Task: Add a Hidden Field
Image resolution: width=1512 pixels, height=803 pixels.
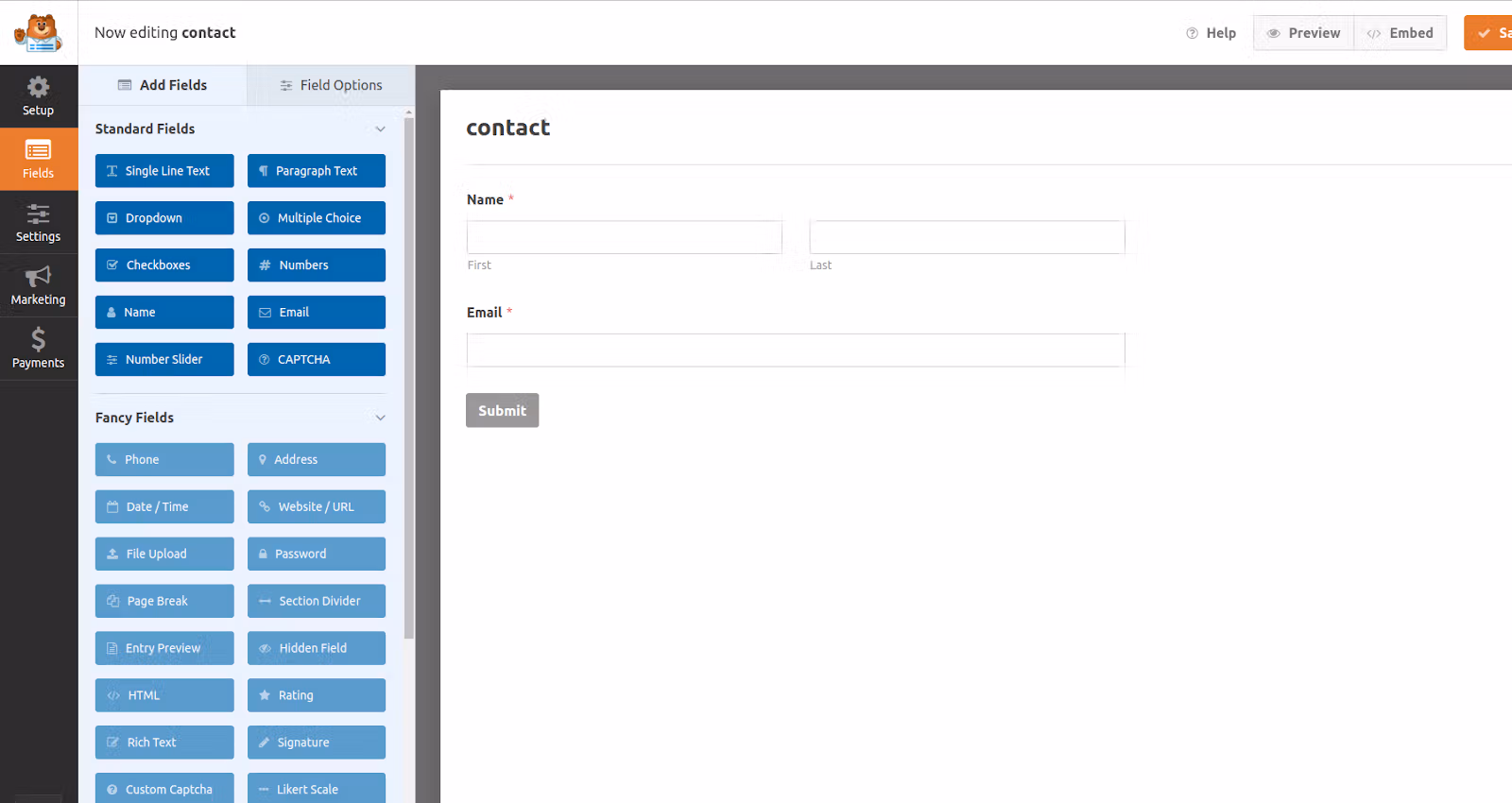Action: (x=317, y=649)
